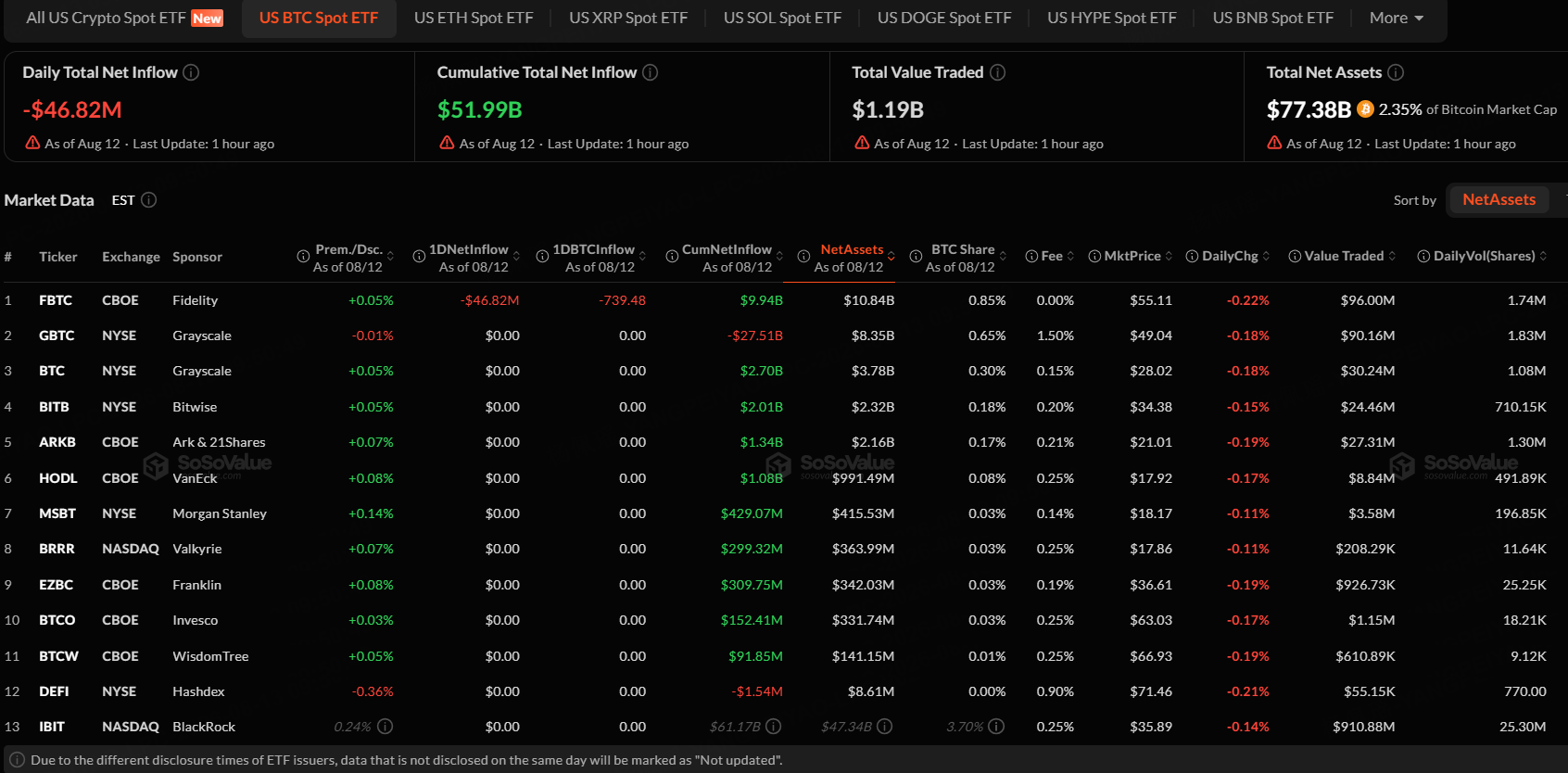Click the orange Bitcoin coin icon
Viewport: 1568px width, 773px height.
[x=1365, y=109]
